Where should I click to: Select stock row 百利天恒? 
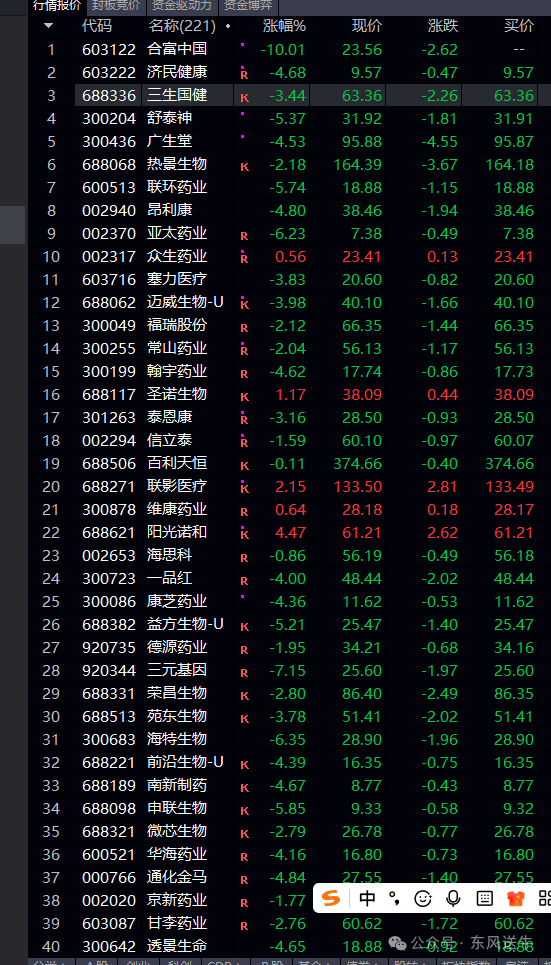(x=289, y=463)
